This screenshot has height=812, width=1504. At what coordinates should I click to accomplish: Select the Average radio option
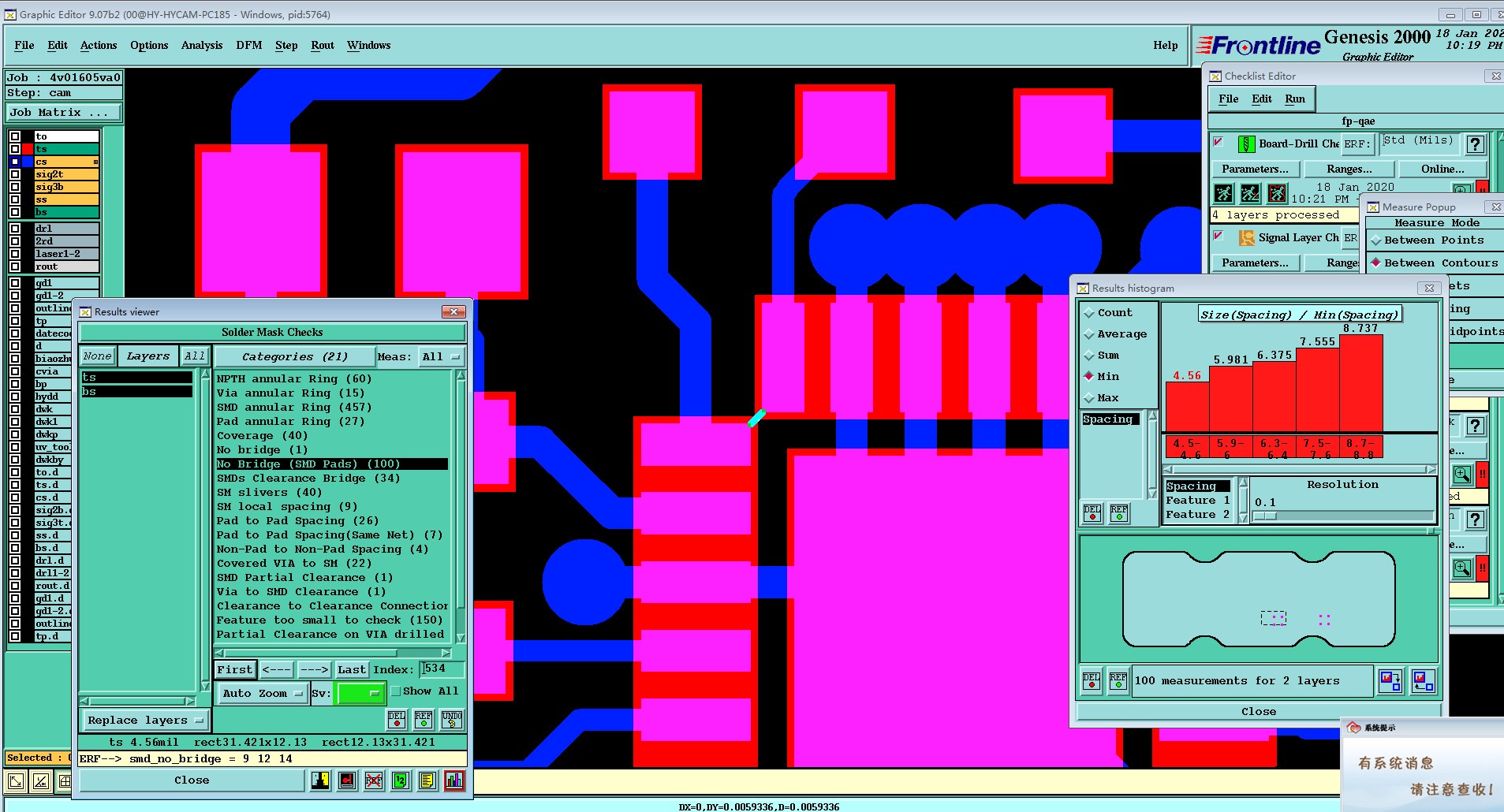[x=1089, y=334]
